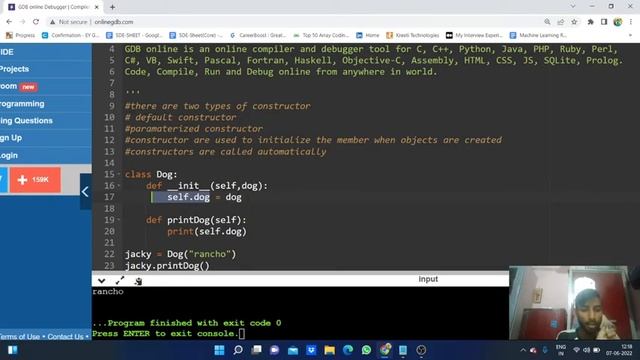Click on line 22 jacky = Dog("rancho")
This screenshot has height=360, width=640.
pyautogui.click(x=180, y=254)
